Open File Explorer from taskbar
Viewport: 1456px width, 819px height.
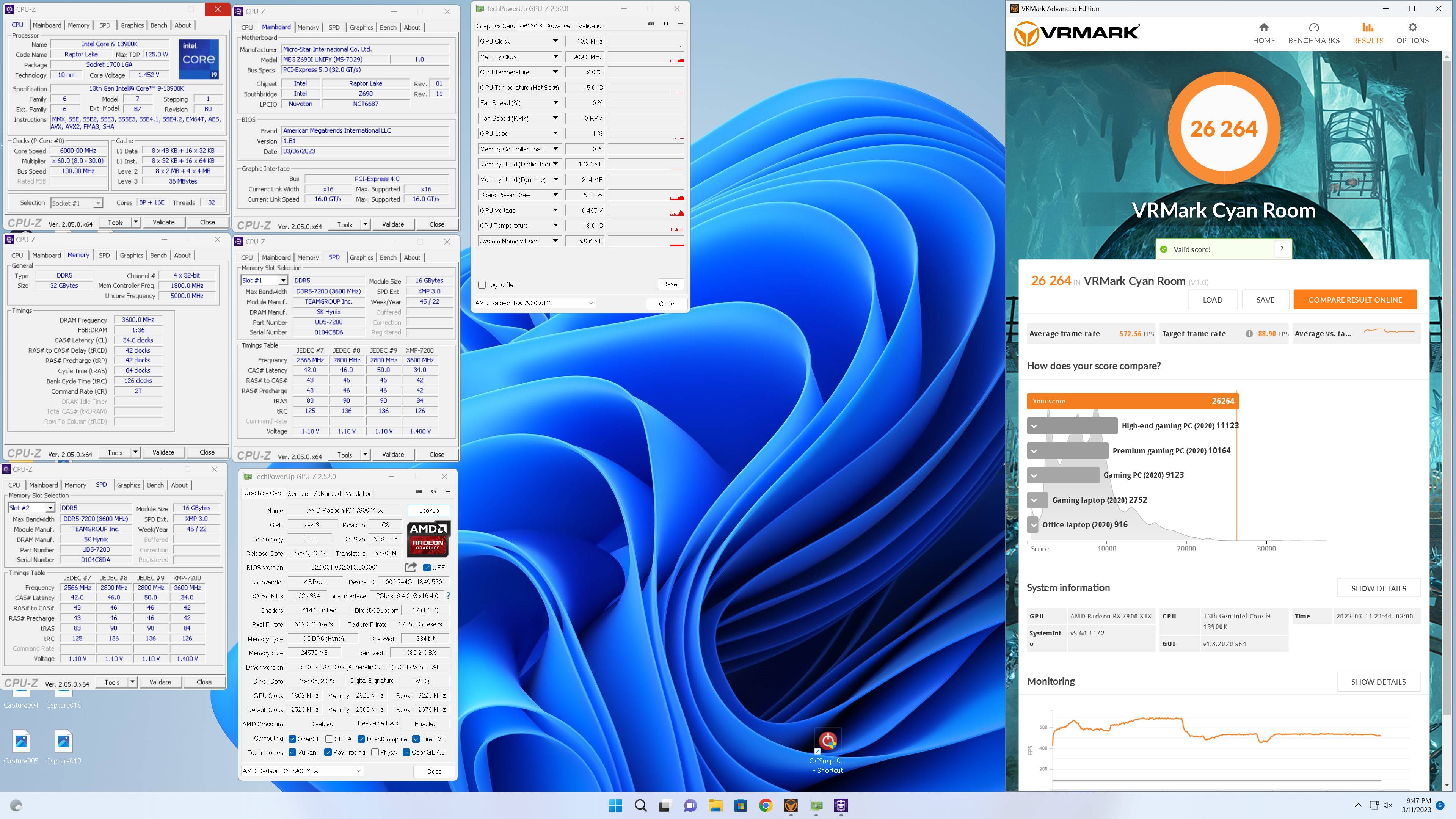pos(715,805)
